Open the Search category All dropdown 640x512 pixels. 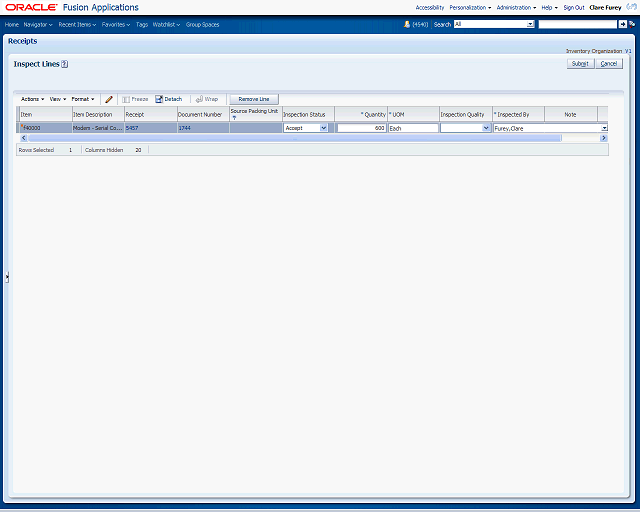[x=529, y=24]
